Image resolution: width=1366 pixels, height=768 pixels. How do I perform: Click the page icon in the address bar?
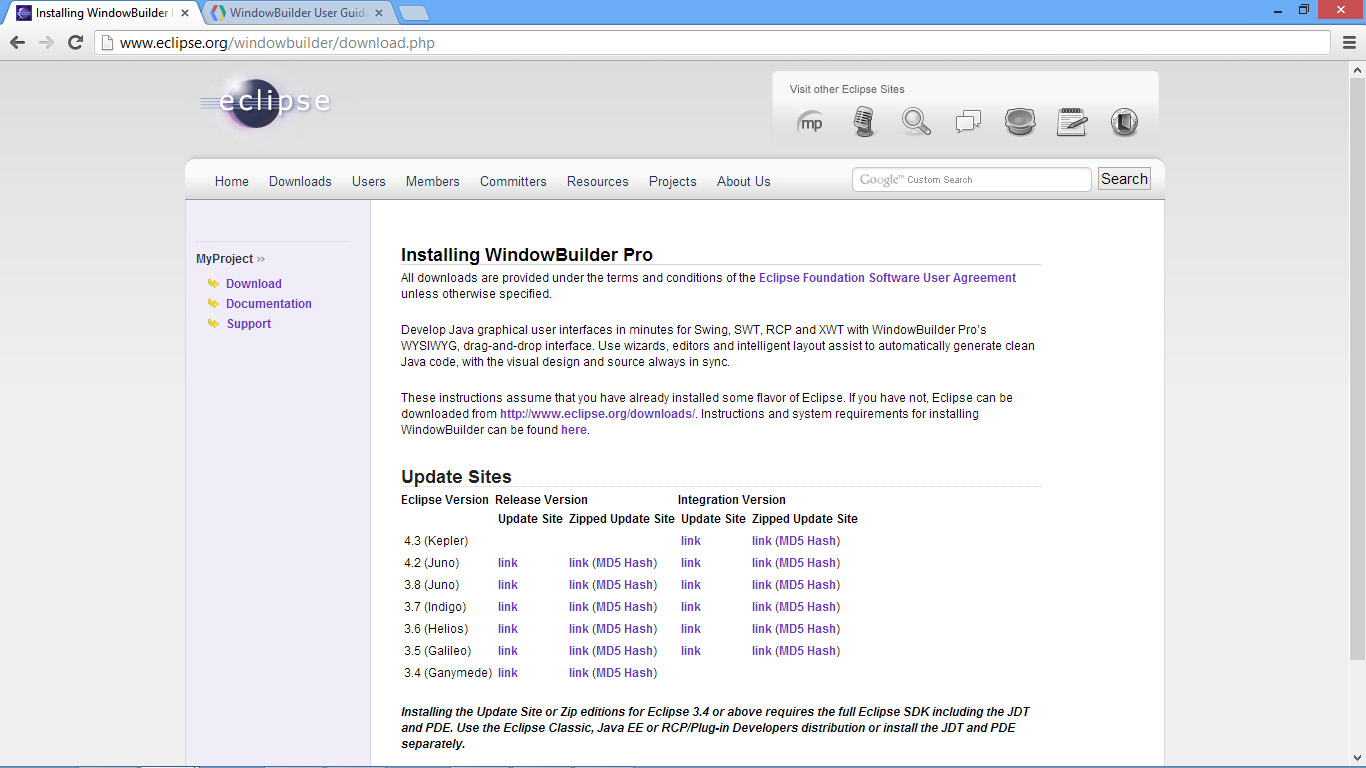coord(106,42)
